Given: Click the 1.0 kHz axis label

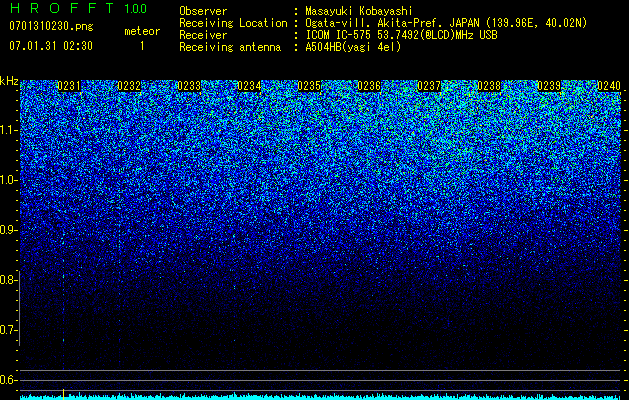Looking at the screenshot, I should tap(9, 180).
